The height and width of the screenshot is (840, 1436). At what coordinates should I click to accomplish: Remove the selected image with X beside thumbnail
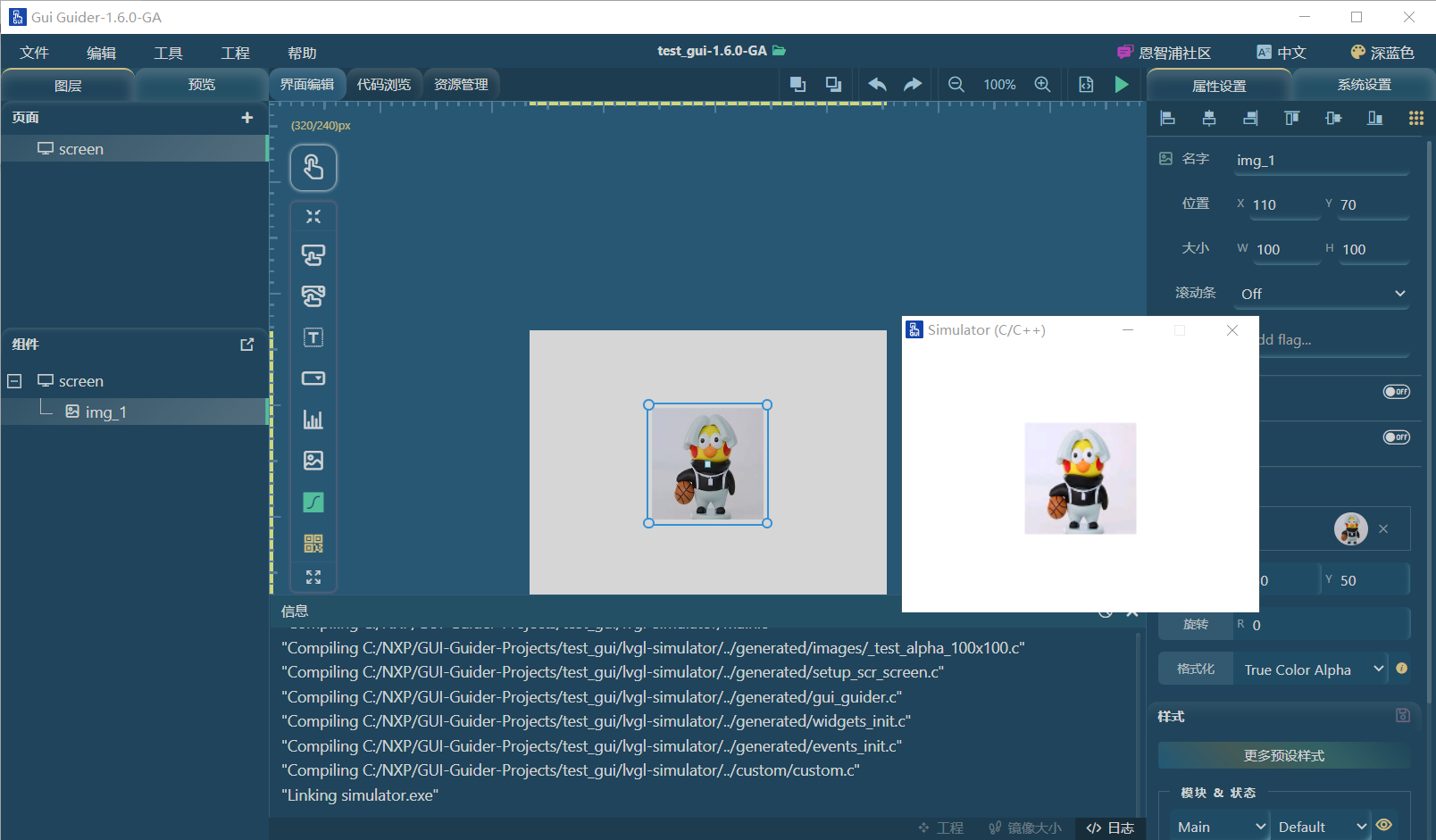pos(1383,528)
